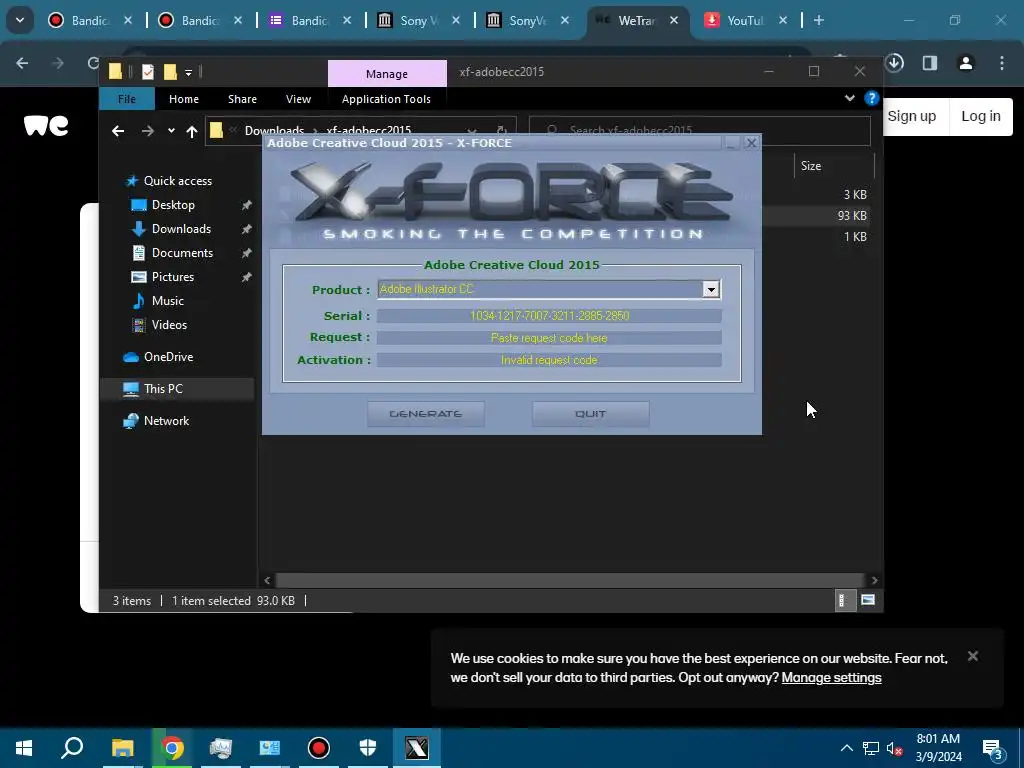This screenshot has width=1024, height=768.
Task: Click the QUIT button in X-FORCE window
Action: pyautogui.click(x=590, y=414)
